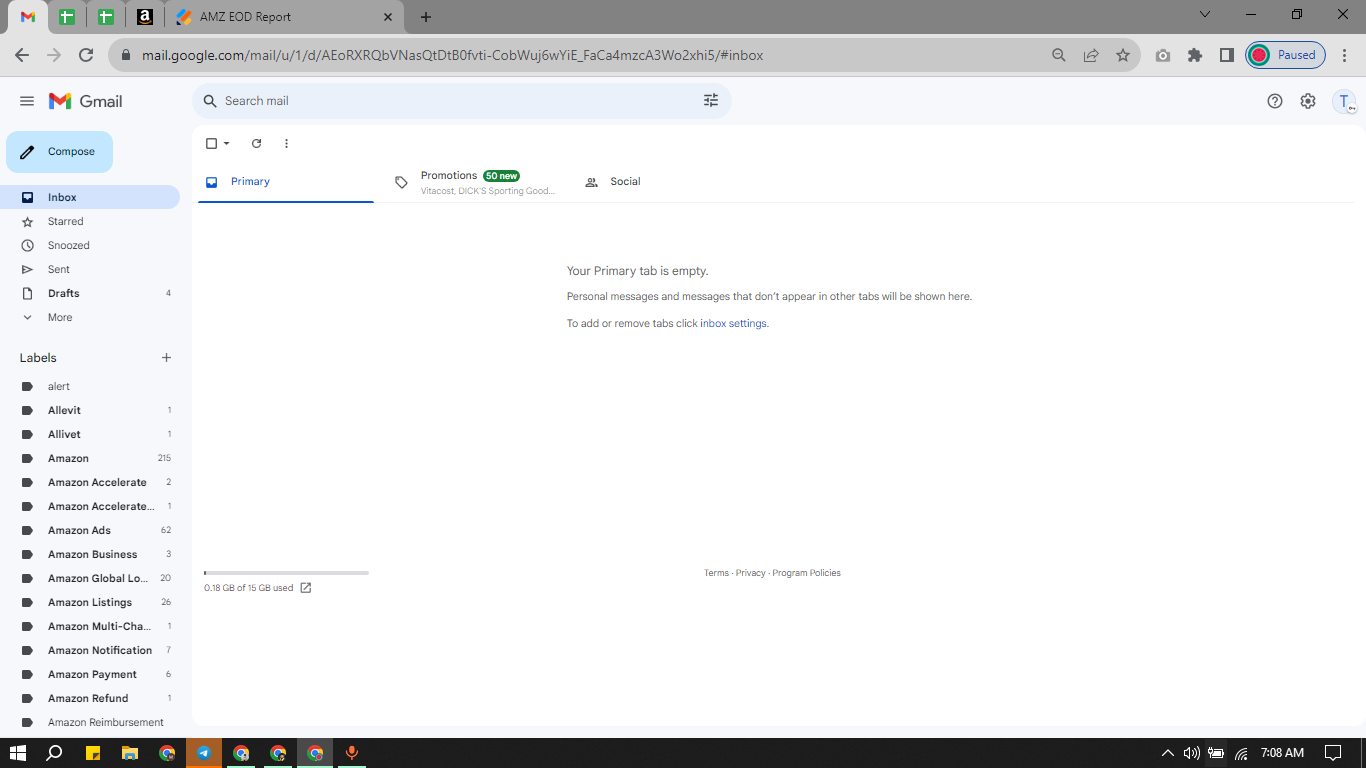Viewport: 1366px width, 768px height.
Task: Reload the page in Chrome
Action: [x=86, y=55]
